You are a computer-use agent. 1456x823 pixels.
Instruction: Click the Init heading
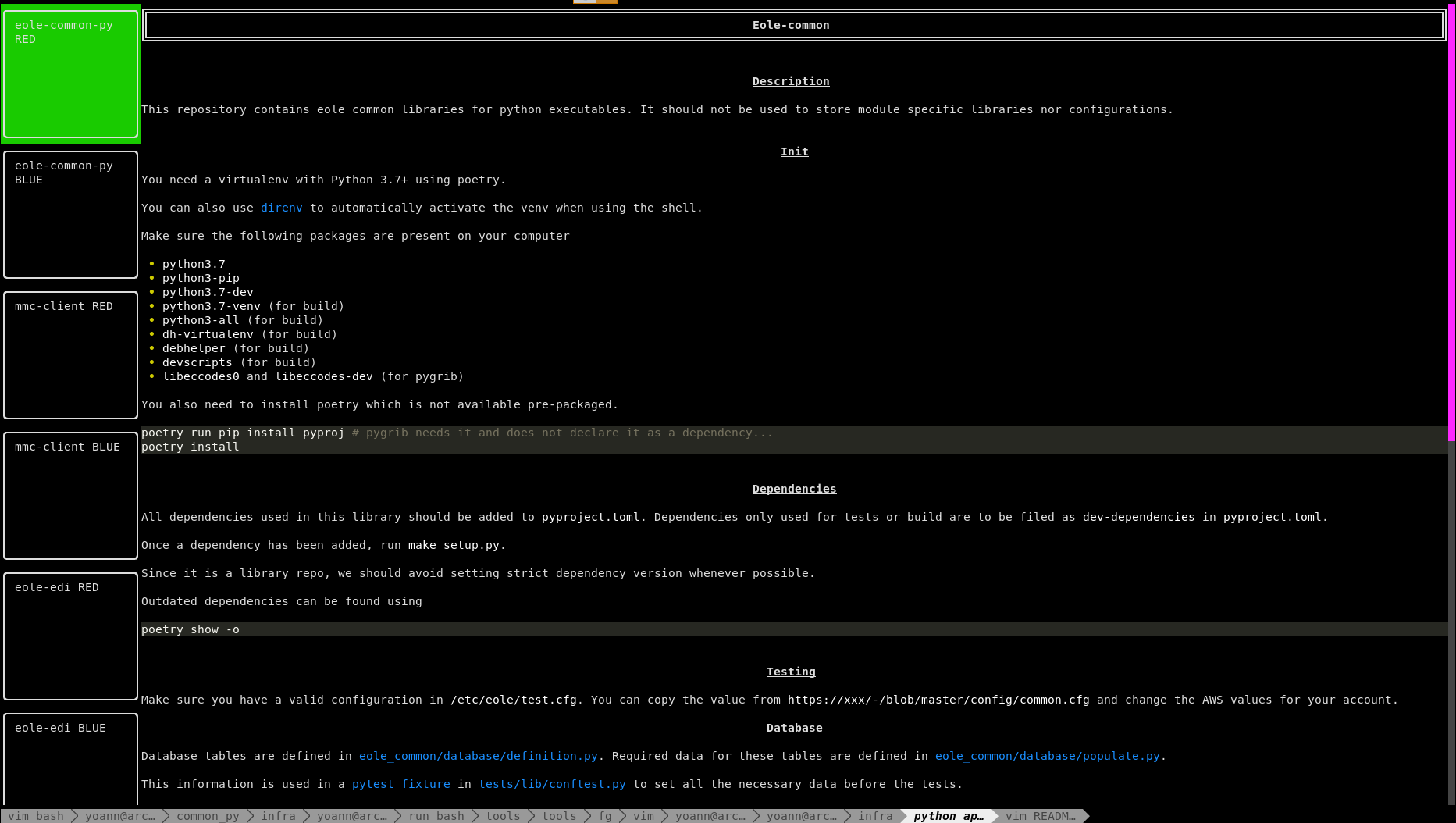click(795, 151)
